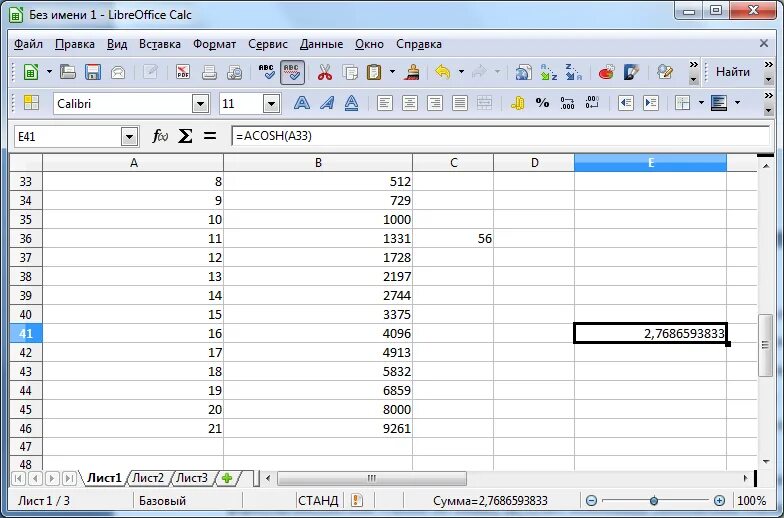Show draw functions icon
This screenshot has height=518, width=784.
tap(632, 72)
